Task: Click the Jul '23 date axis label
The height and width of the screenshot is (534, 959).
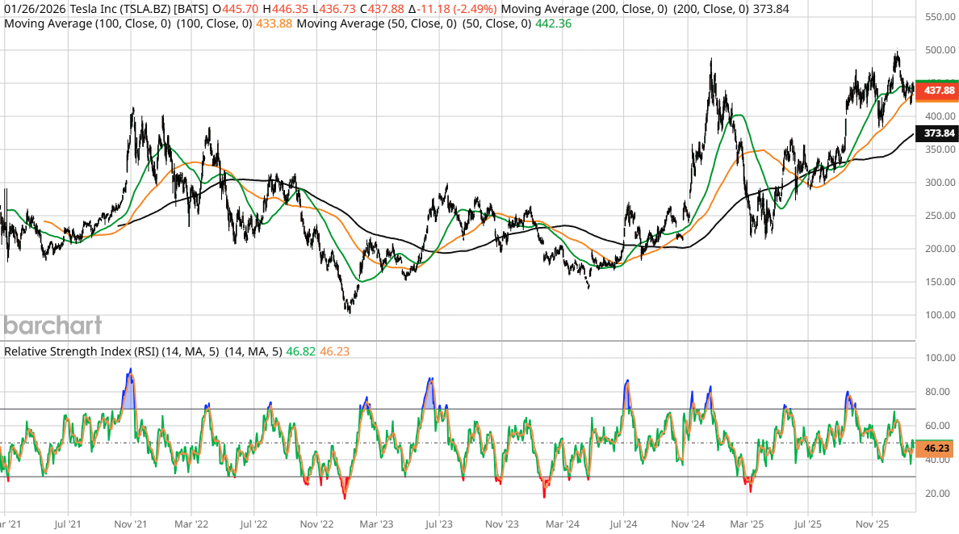Action: pyautogui.click(x=439, y=523)
